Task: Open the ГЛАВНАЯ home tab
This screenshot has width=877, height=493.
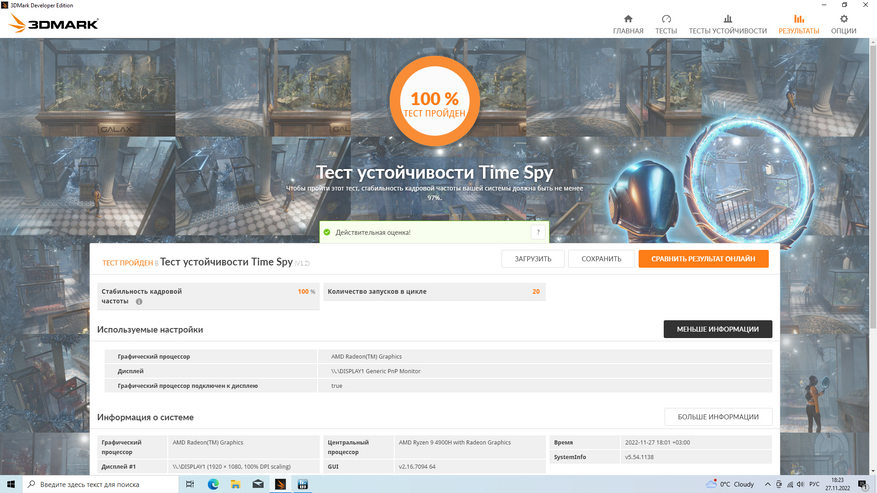Action: point(628,24)
